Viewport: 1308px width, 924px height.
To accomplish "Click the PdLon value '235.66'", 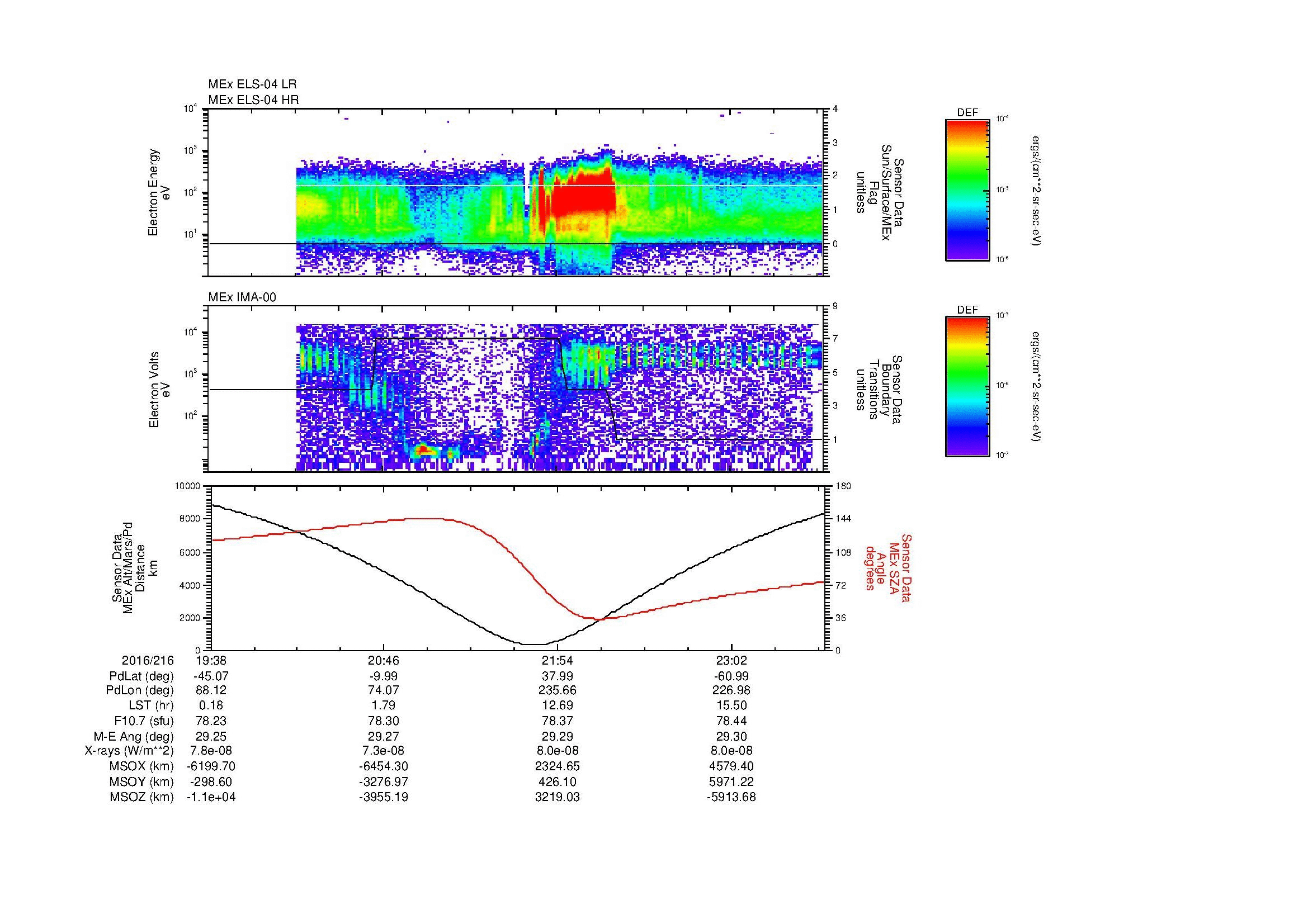I will tap(557, 690).
